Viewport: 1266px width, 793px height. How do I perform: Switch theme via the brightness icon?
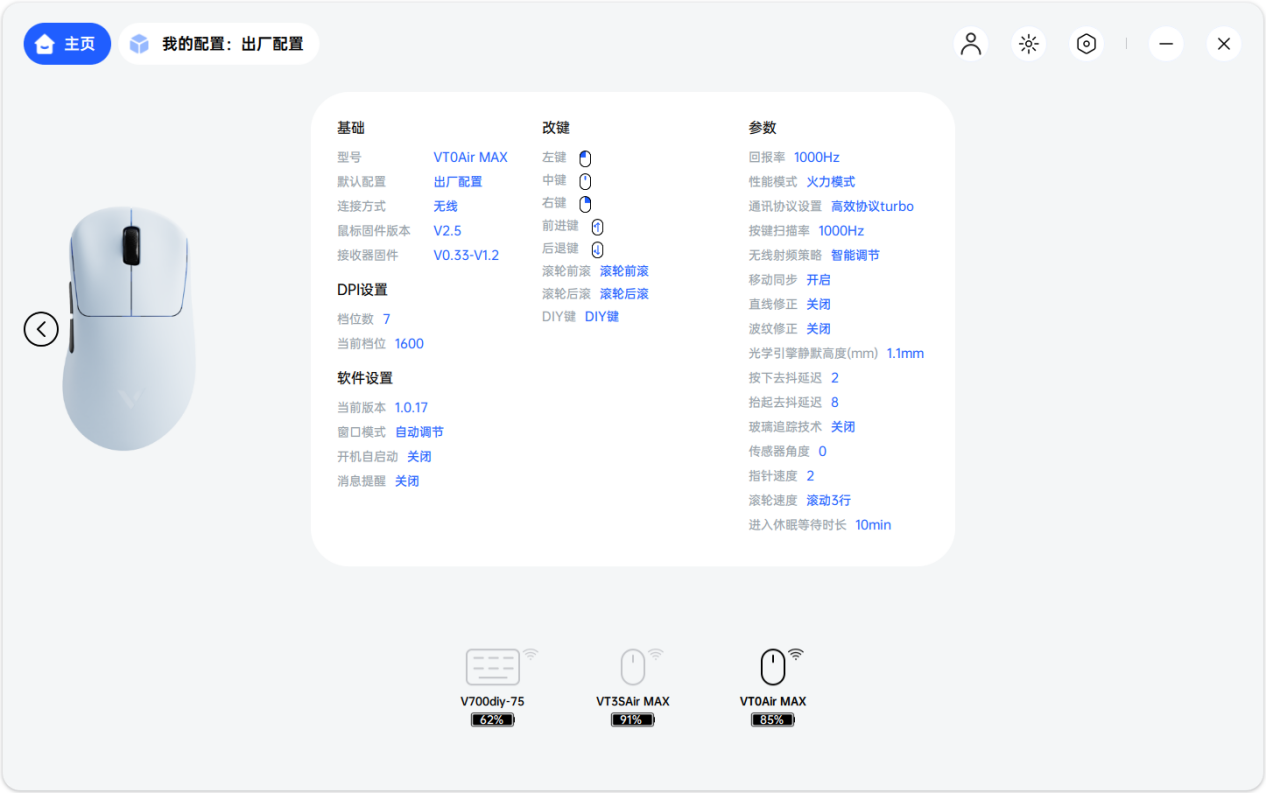click(x=1028, y=43)
